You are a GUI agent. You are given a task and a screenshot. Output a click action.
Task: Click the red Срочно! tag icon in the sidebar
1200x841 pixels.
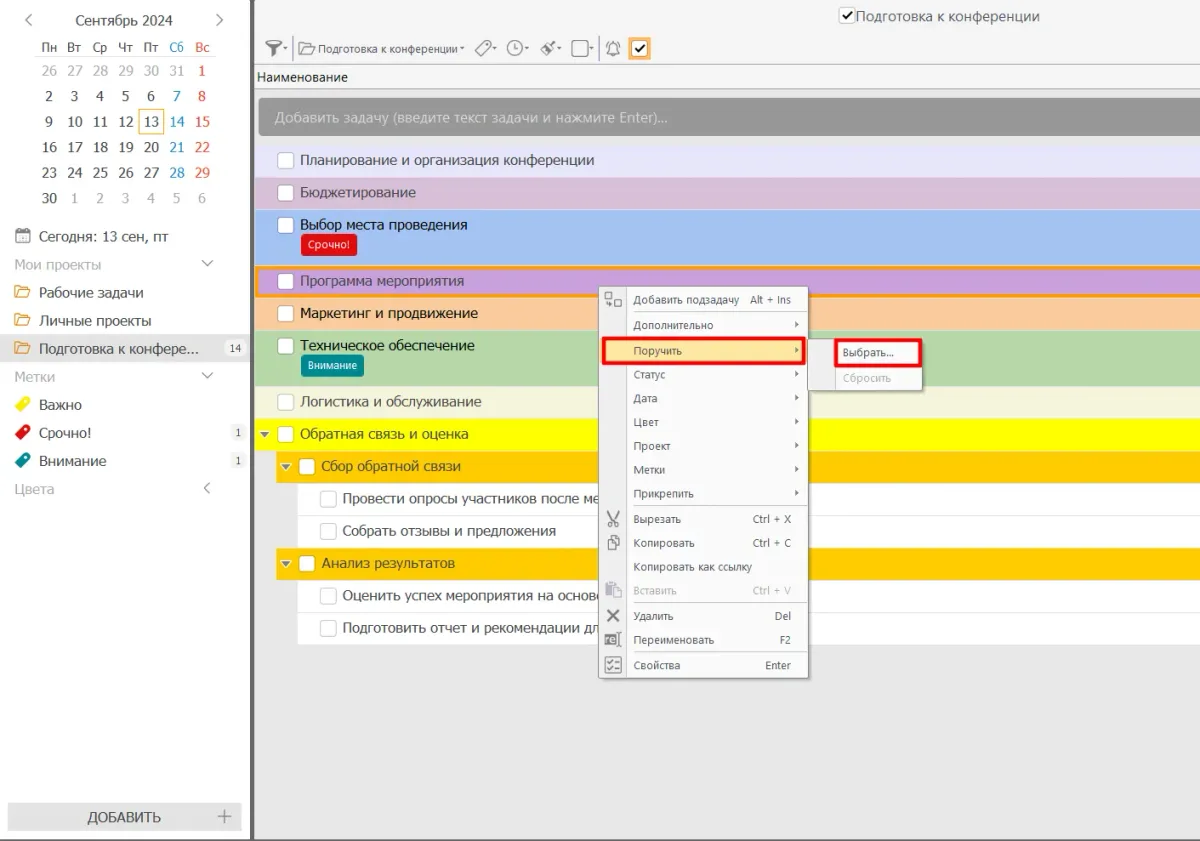tap(23, 433)
